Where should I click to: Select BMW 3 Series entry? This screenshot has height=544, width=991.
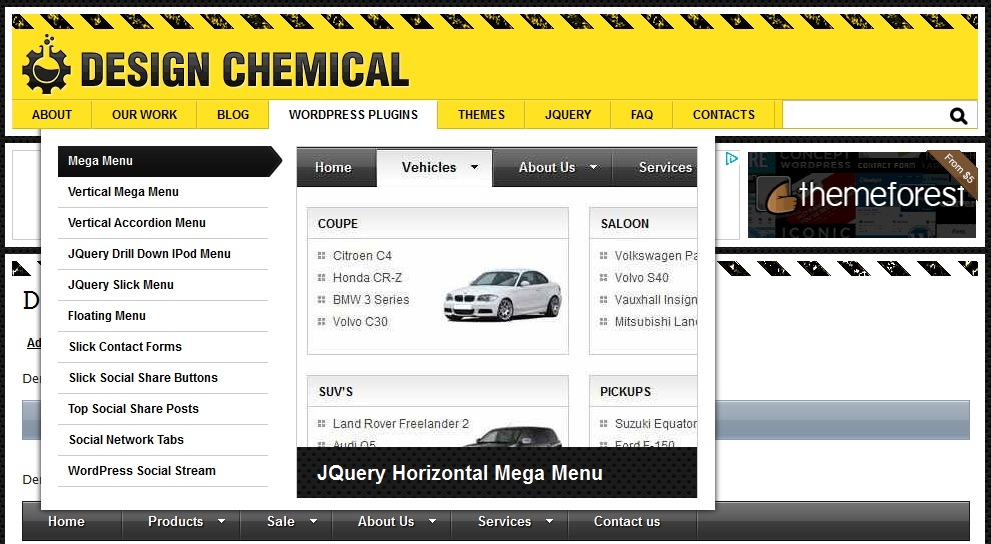point(371,300)
